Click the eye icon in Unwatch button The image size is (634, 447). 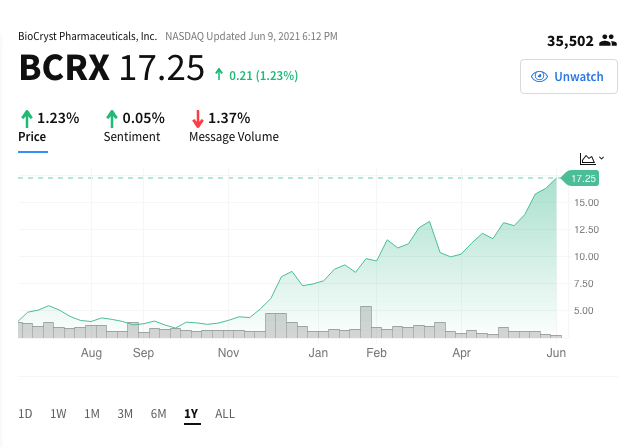[539, 76]
